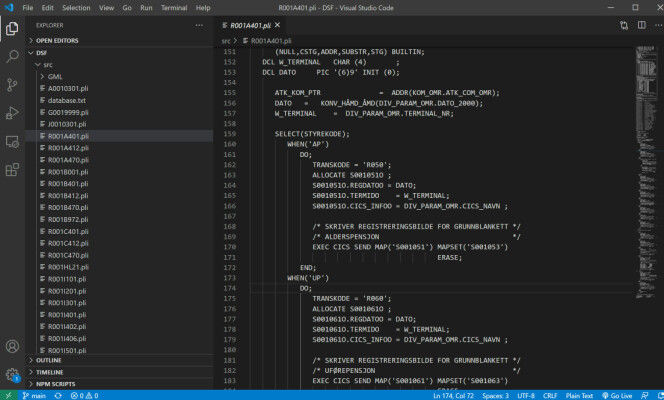
Task: Collapse the DSF workspace folder
Action: pyautogui.click(x=119, y=52)
